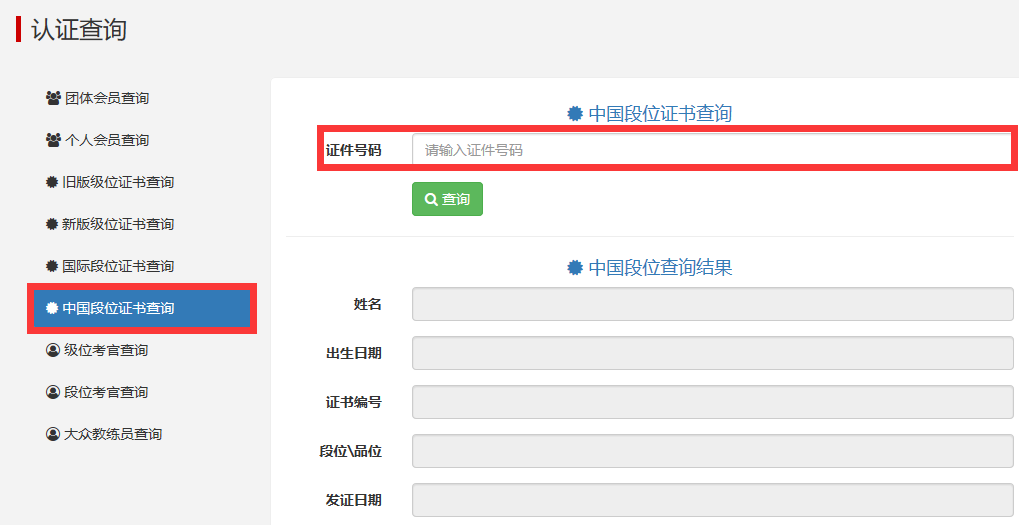Open 个人会员查询 in the sidebar
The height and width of the screenshot is (525, 1019).
[97, 140]
